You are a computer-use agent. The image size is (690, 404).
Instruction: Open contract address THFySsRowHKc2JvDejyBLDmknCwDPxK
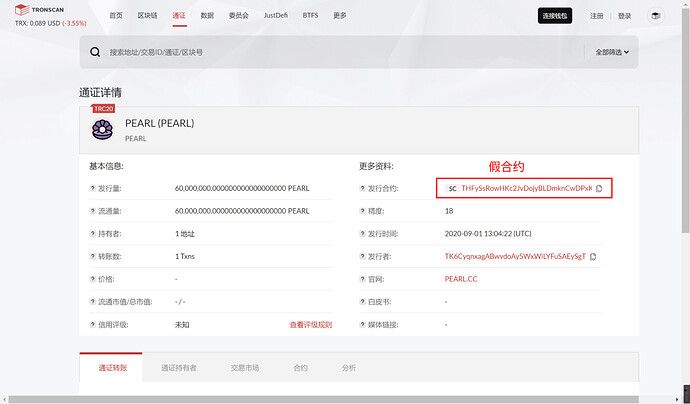click(x=527, y=188)
